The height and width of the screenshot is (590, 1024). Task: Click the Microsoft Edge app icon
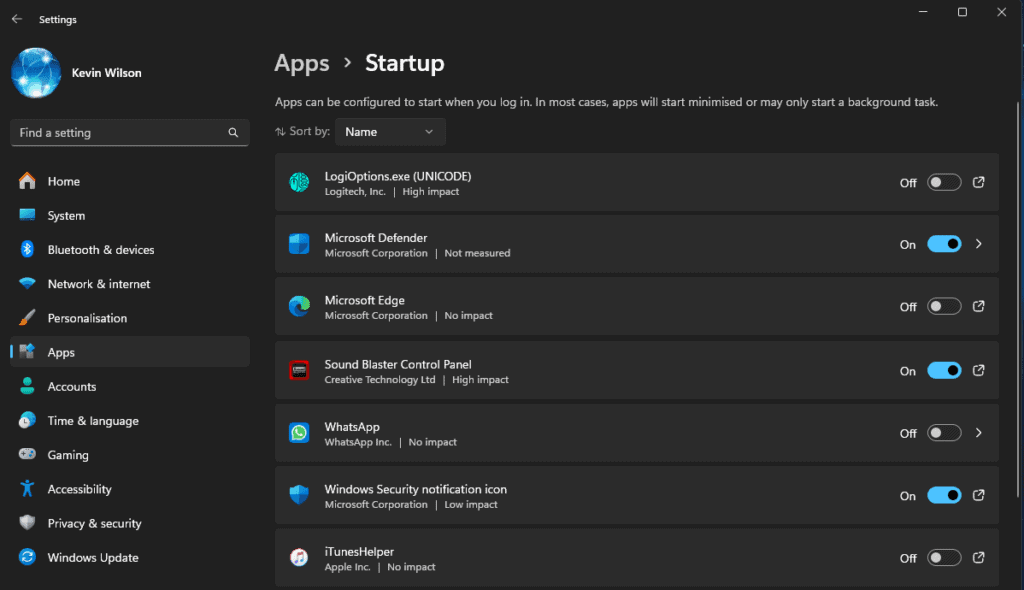pos(299,306)
